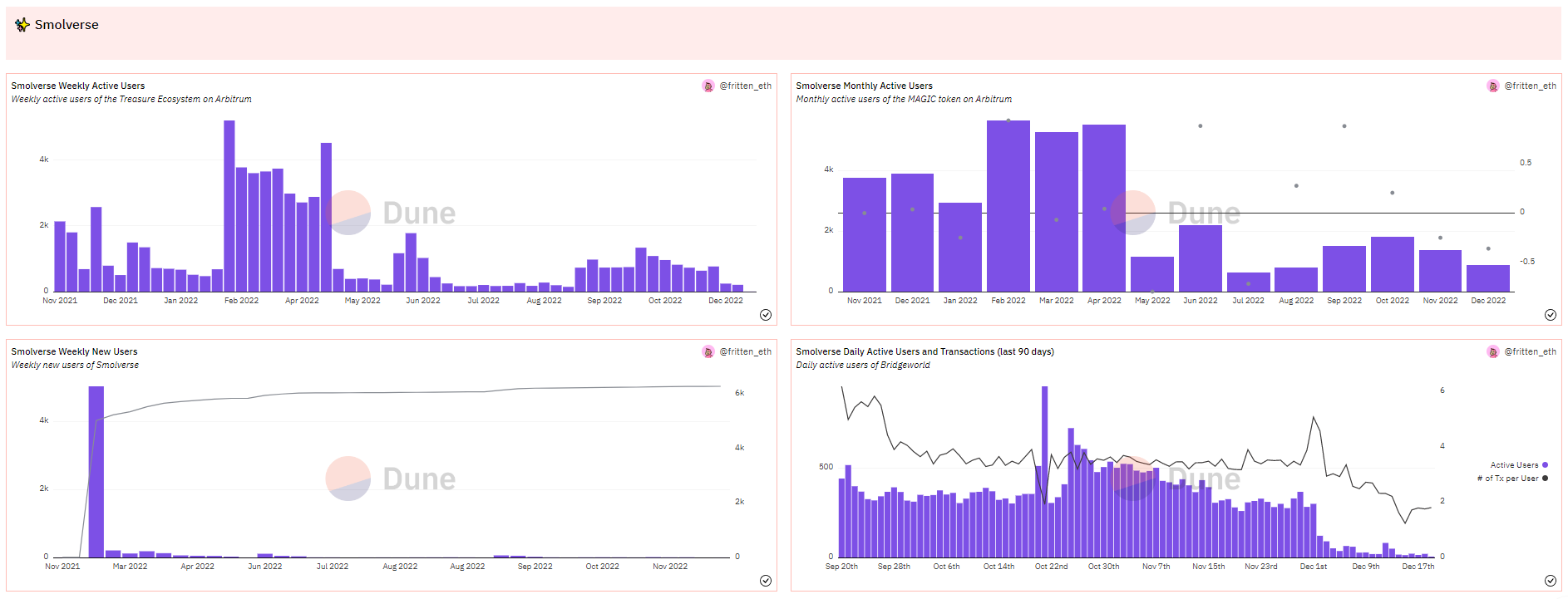Click the '6k' right axis label in Weekly New Users

pyautogui.click(x=739, y=393)
